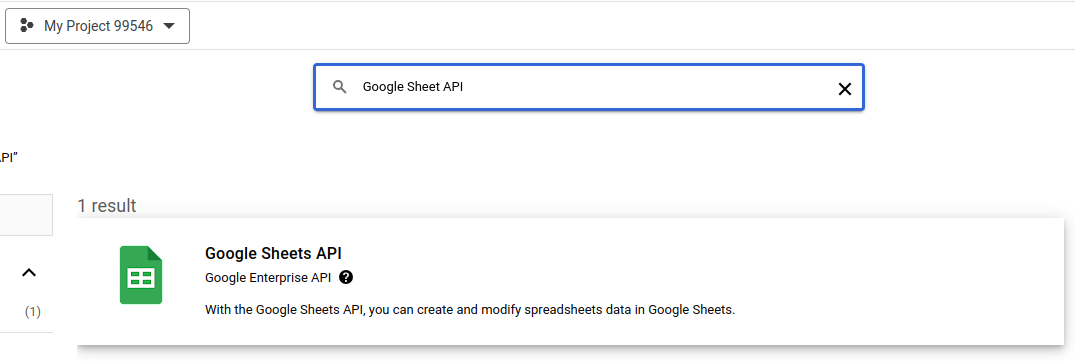
Task: Click empty space right of search text
Action: 644,87
